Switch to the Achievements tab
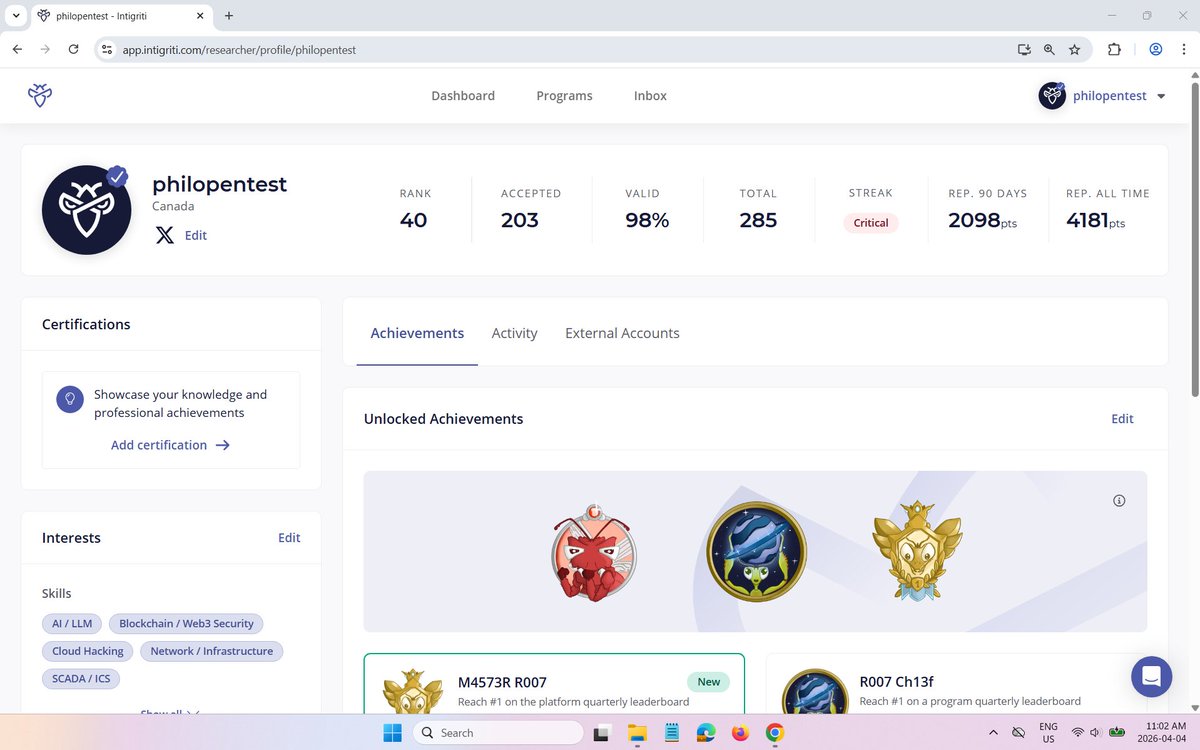Viewport: 1200px width, 750px height. (x=417, y=333)
